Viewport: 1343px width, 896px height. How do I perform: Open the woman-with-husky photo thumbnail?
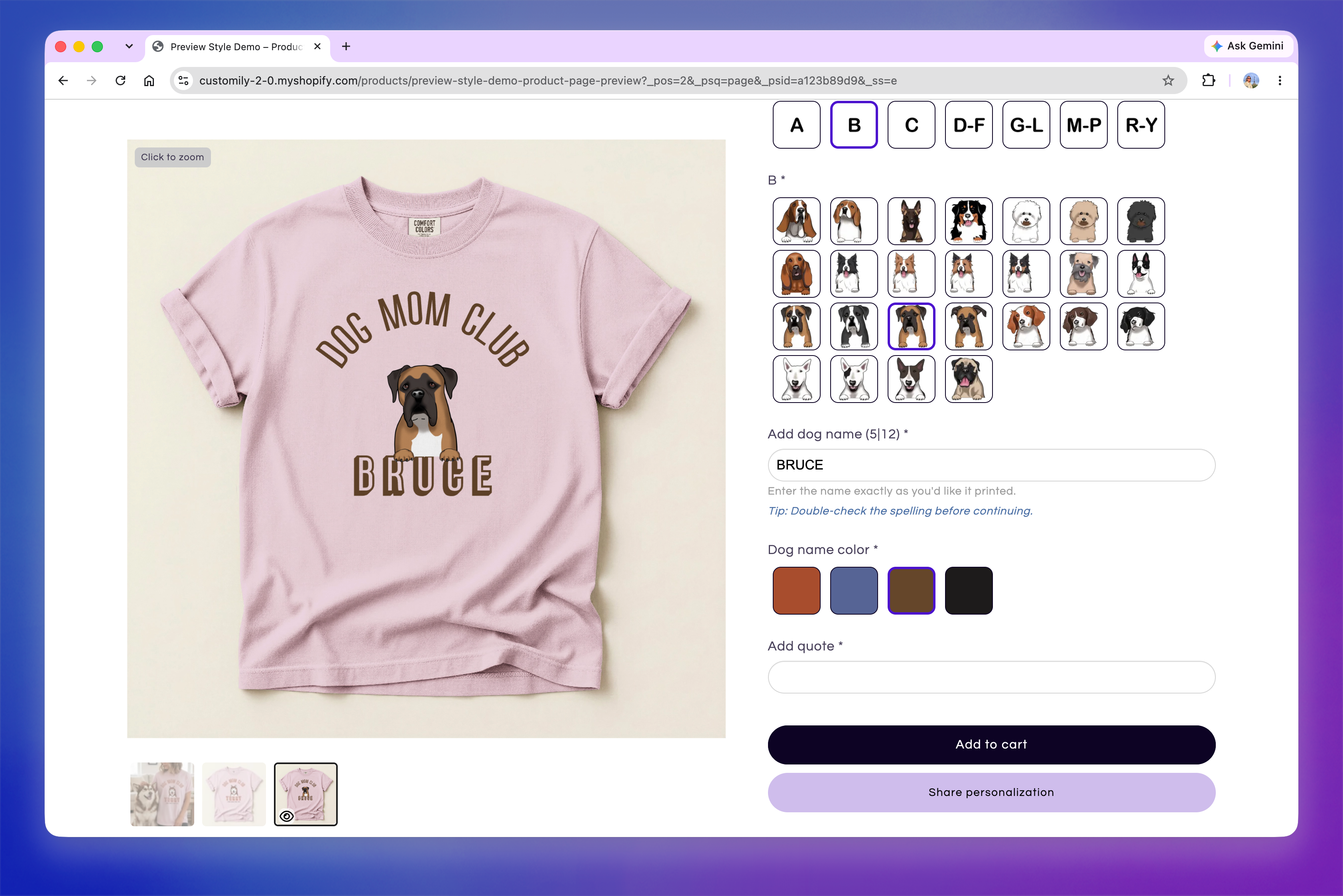click(x=162, y=794)
